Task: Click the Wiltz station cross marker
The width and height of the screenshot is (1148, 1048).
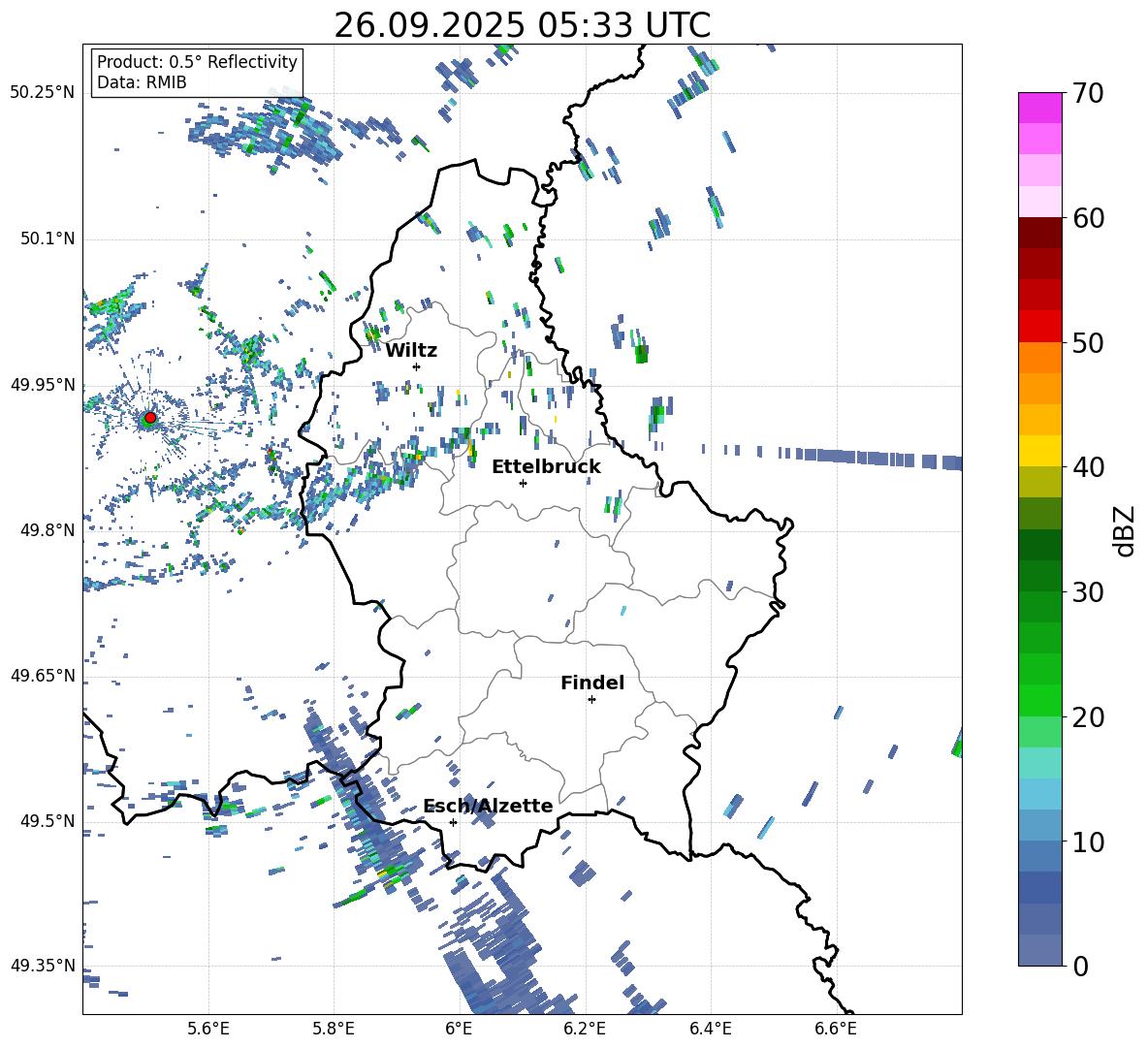Action: coord(417,366)
